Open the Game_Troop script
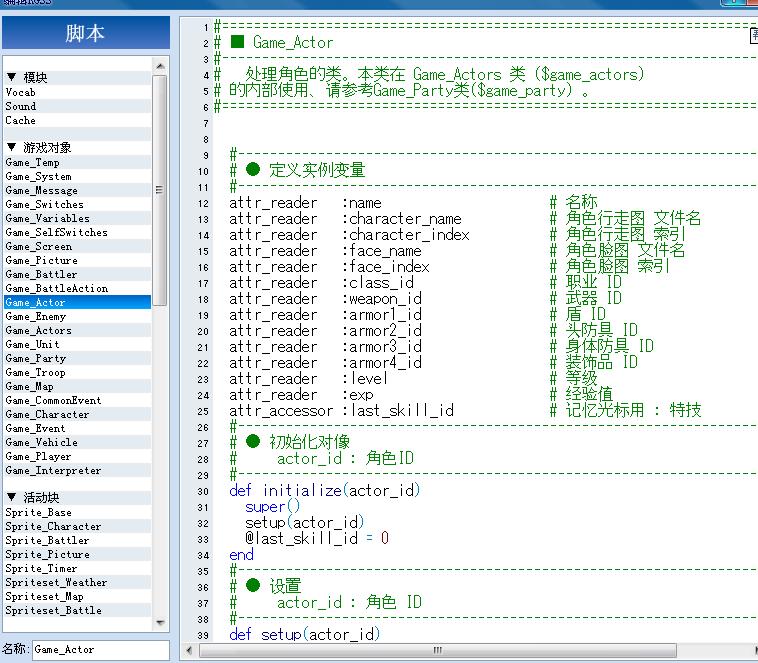This screenshot has width=758, height=663. click(77, 373)
